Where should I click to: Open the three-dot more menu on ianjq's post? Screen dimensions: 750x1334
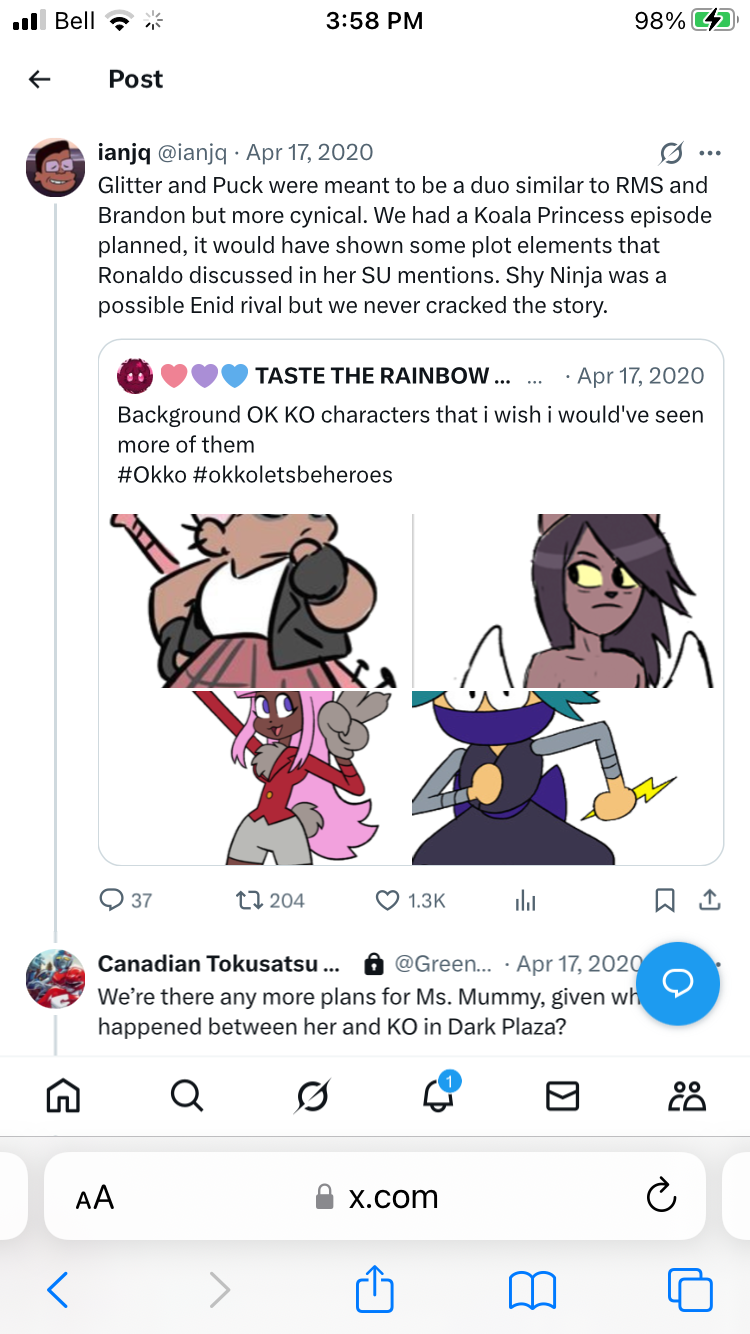coord(710,153)
